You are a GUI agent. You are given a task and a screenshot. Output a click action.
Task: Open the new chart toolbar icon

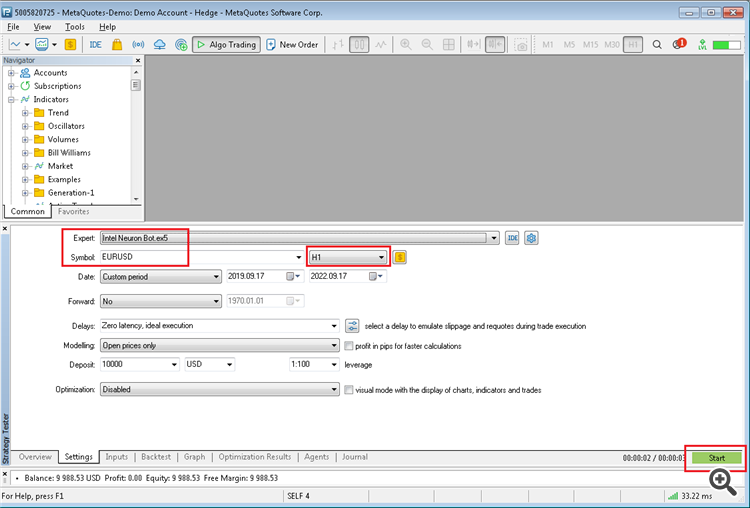(15, 44)
